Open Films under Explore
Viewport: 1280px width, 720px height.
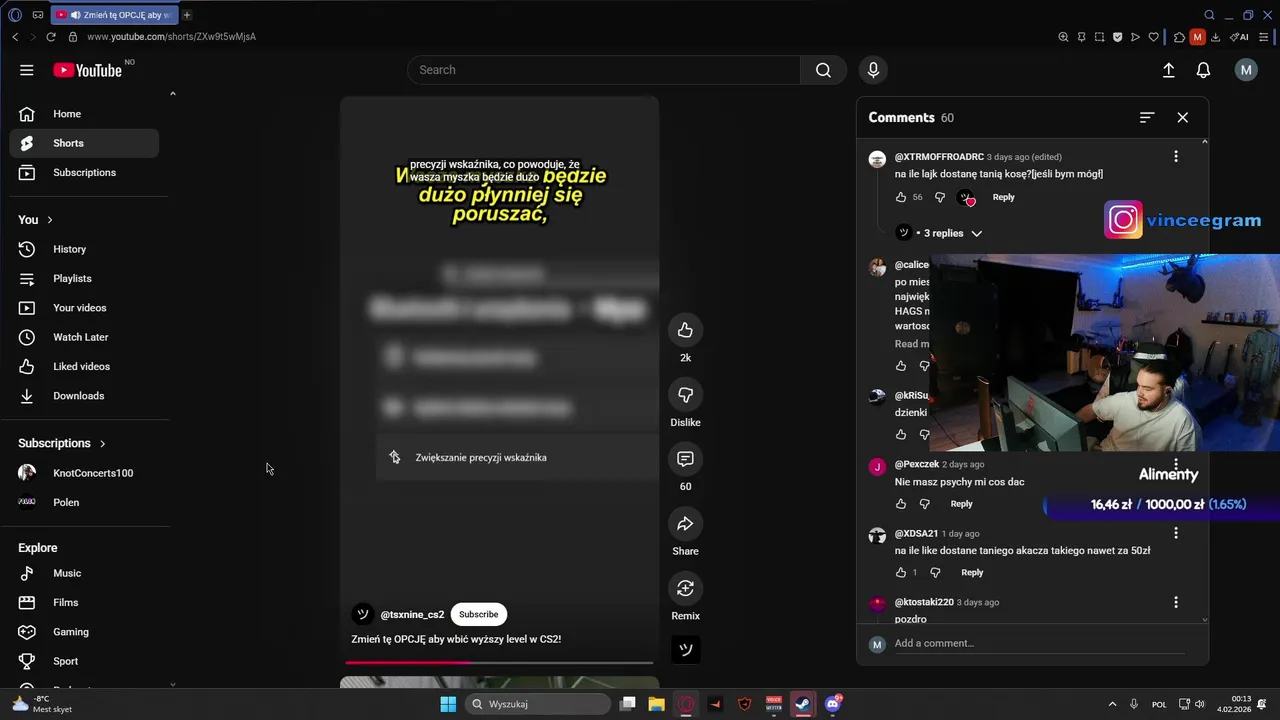coord(84,603)
